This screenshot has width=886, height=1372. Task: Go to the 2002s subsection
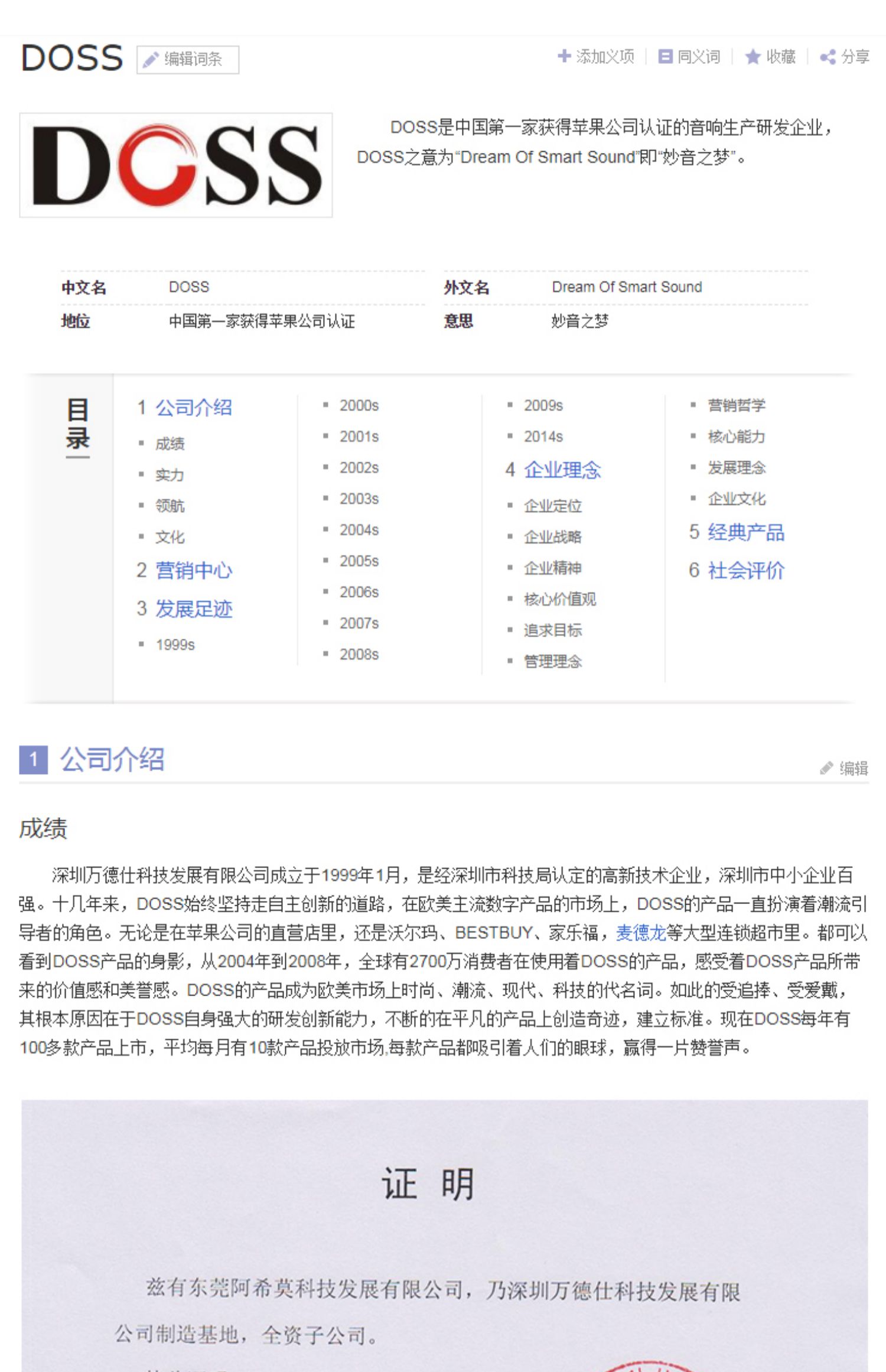(359, 467)
